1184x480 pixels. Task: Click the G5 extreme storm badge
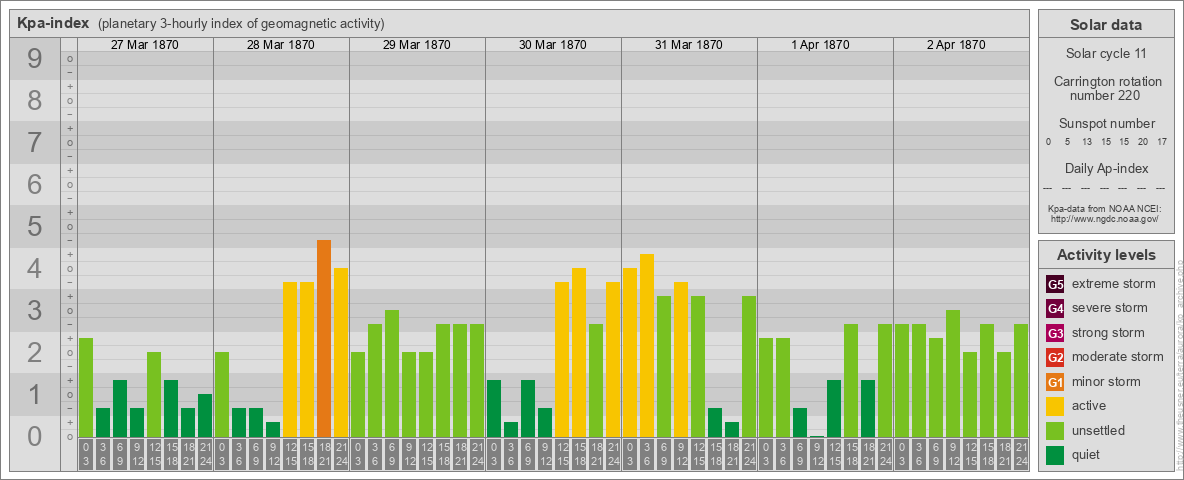[x=1055, y=284]
